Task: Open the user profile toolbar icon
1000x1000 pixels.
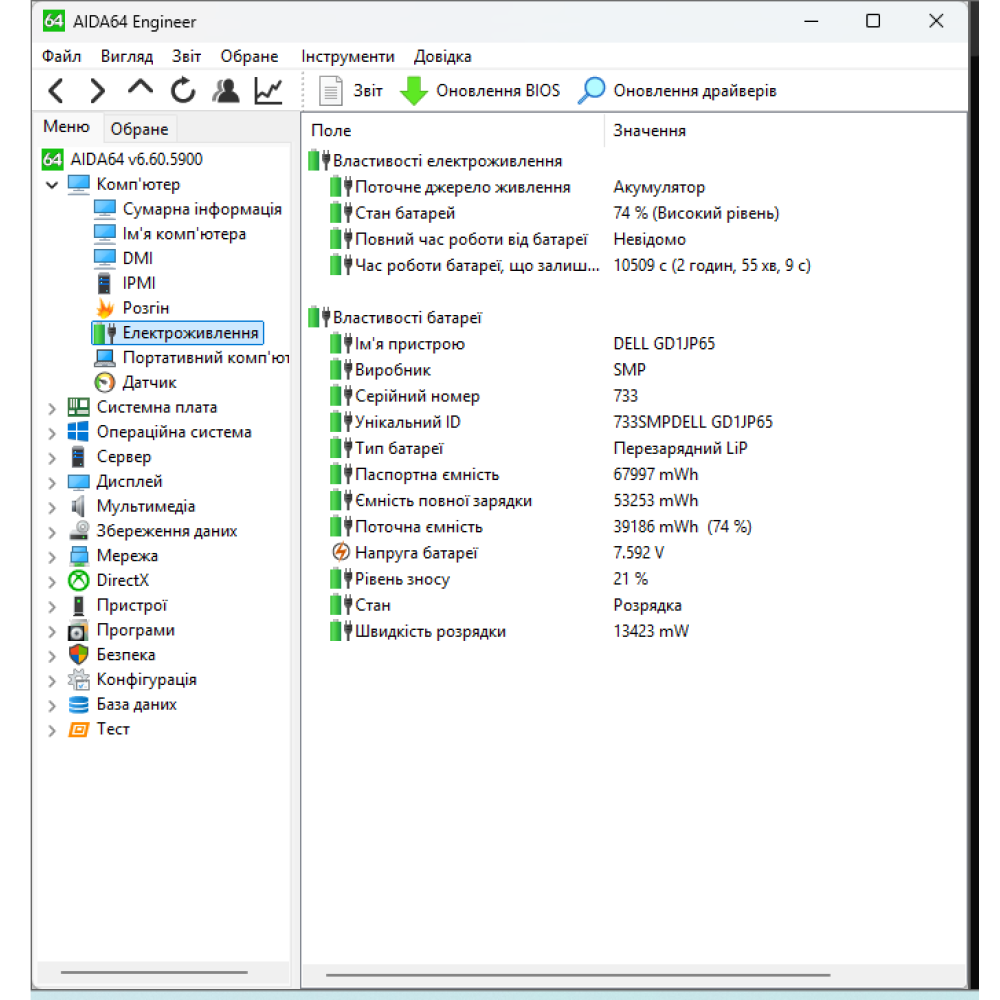Action: 226,91
